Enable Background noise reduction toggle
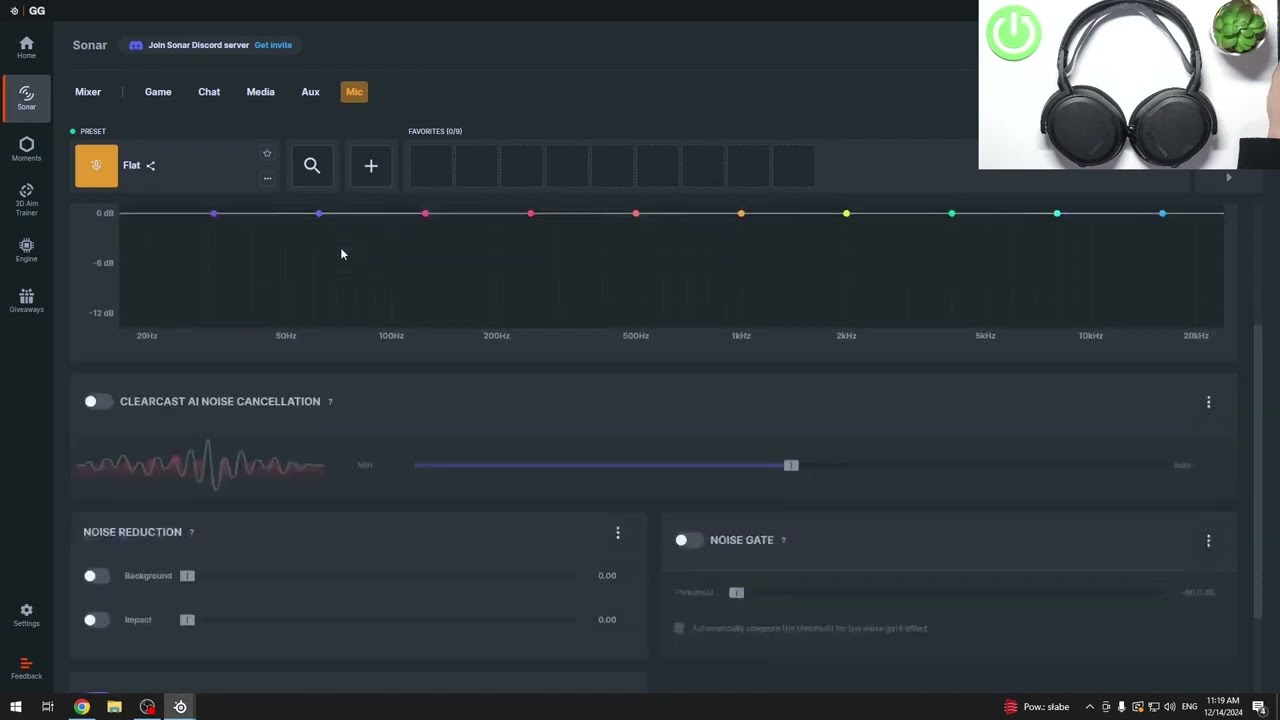 [x=96, y=576]
